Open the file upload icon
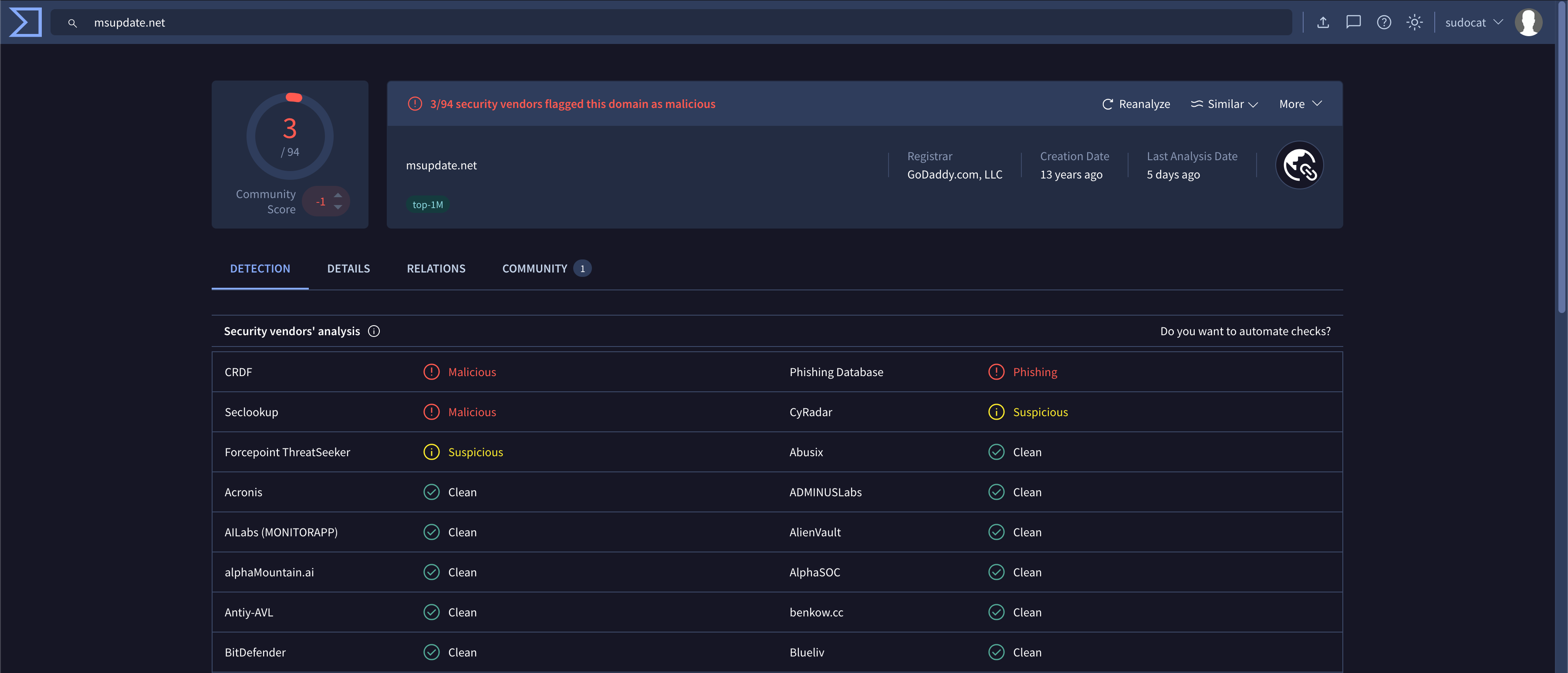 click(x=1323, y=22)
